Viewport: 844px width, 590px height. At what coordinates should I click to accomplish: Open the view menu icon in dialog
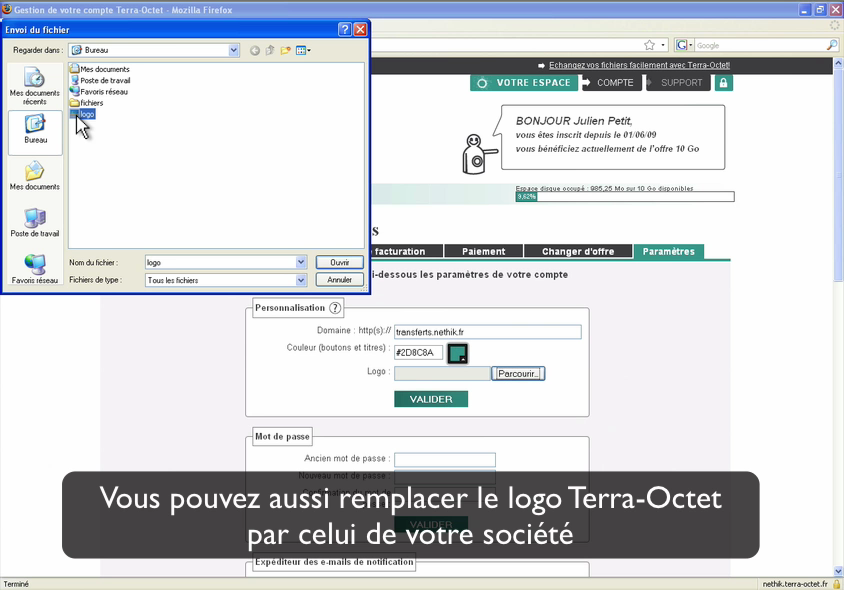[303, 51]
